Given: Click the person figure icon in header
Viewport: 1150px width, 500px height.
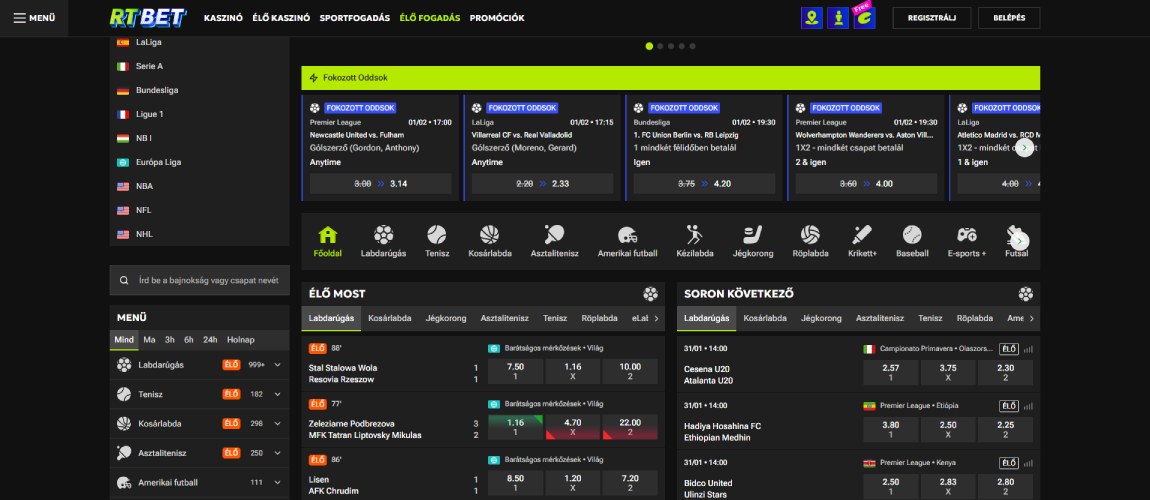Looking at the screenshot, I should [x=838, y=18].
